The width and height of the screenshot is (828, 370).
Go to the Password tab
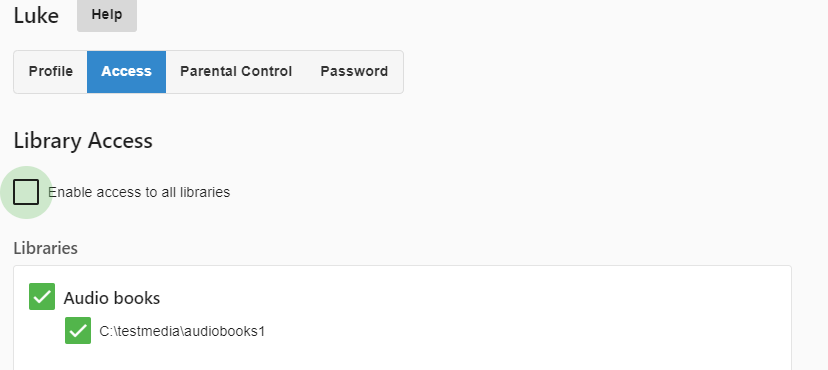(x=354, y=72)
